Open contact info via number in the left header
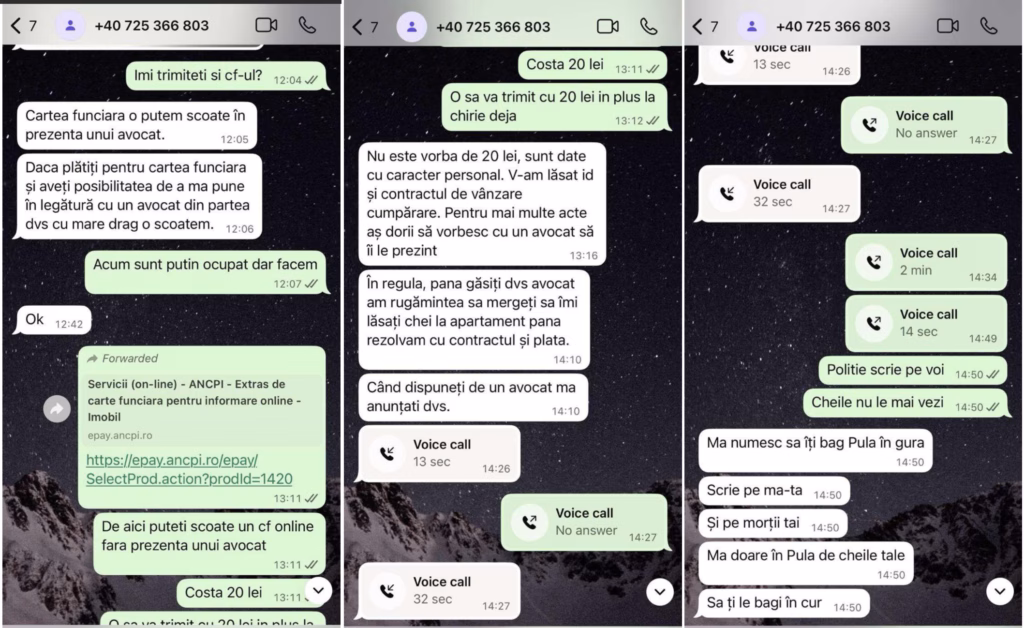Viewport: 1024px width, 628px height. tap(152, 25)
